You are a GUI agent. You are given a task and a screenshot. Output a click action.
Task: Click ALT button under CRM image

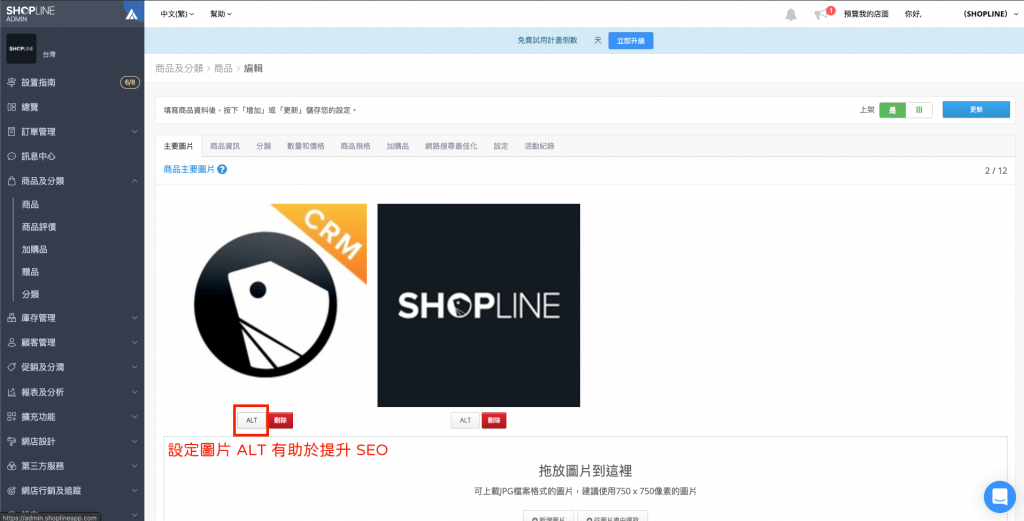pyautogui.click(x=251, y=420)
